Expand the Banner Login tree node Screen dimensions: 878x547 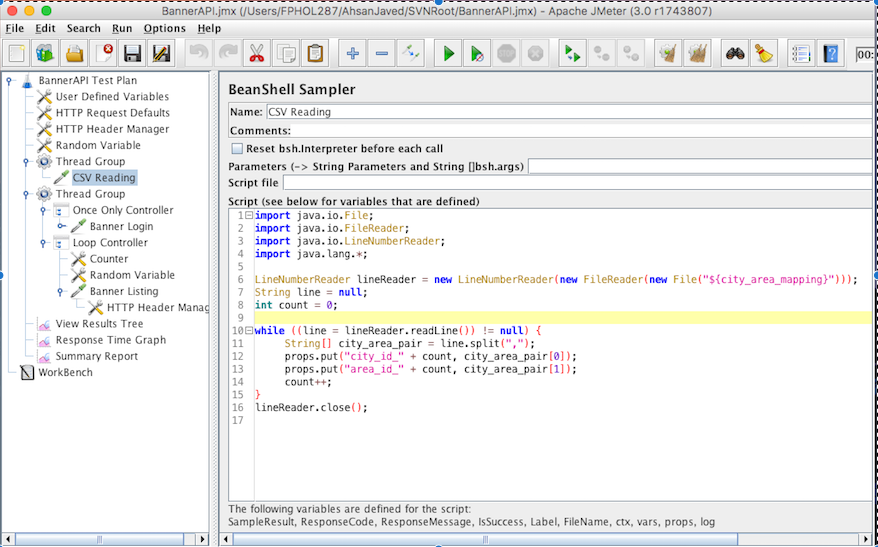click(60, 227)
